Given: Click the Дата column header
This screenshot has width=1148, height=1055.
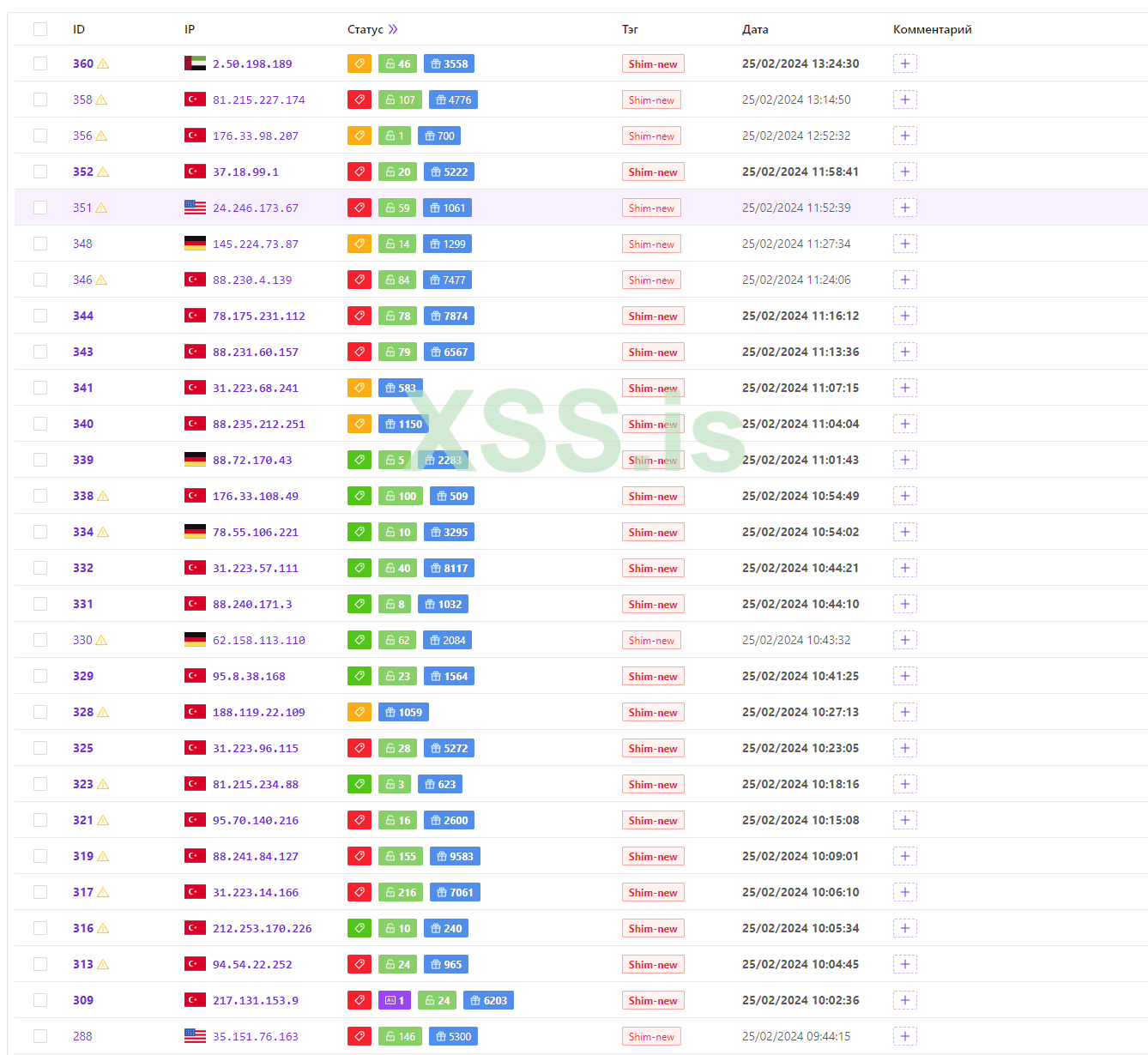Looking at the screenshot, I should coord(755,29).
